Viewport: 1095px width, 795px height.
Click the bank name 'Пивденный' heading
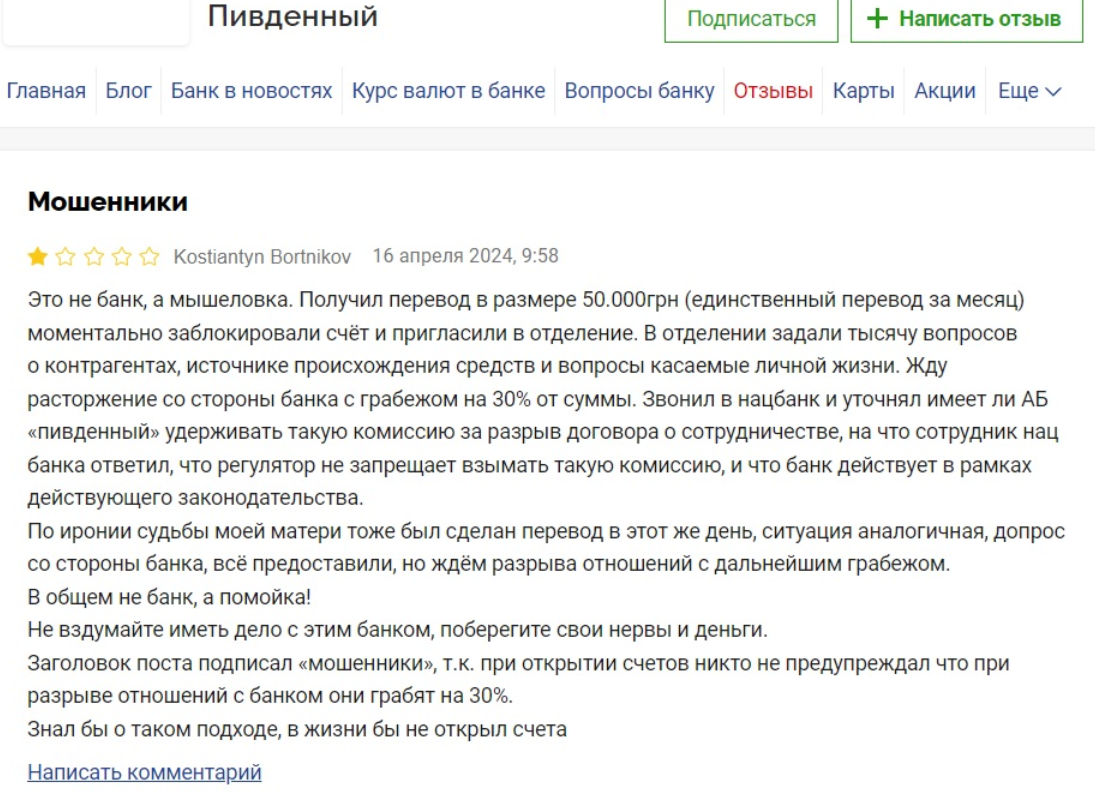click(x=293, y=16)
